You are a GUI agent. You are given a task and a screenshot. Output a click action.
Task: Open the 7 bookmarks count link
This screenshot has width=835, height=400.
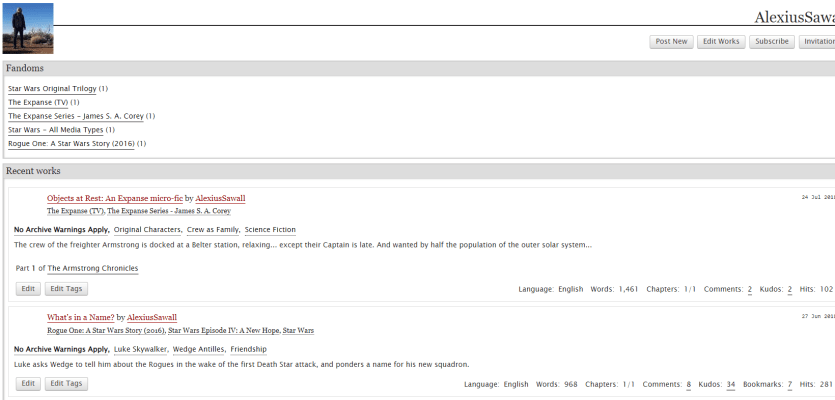pos(790,385)
